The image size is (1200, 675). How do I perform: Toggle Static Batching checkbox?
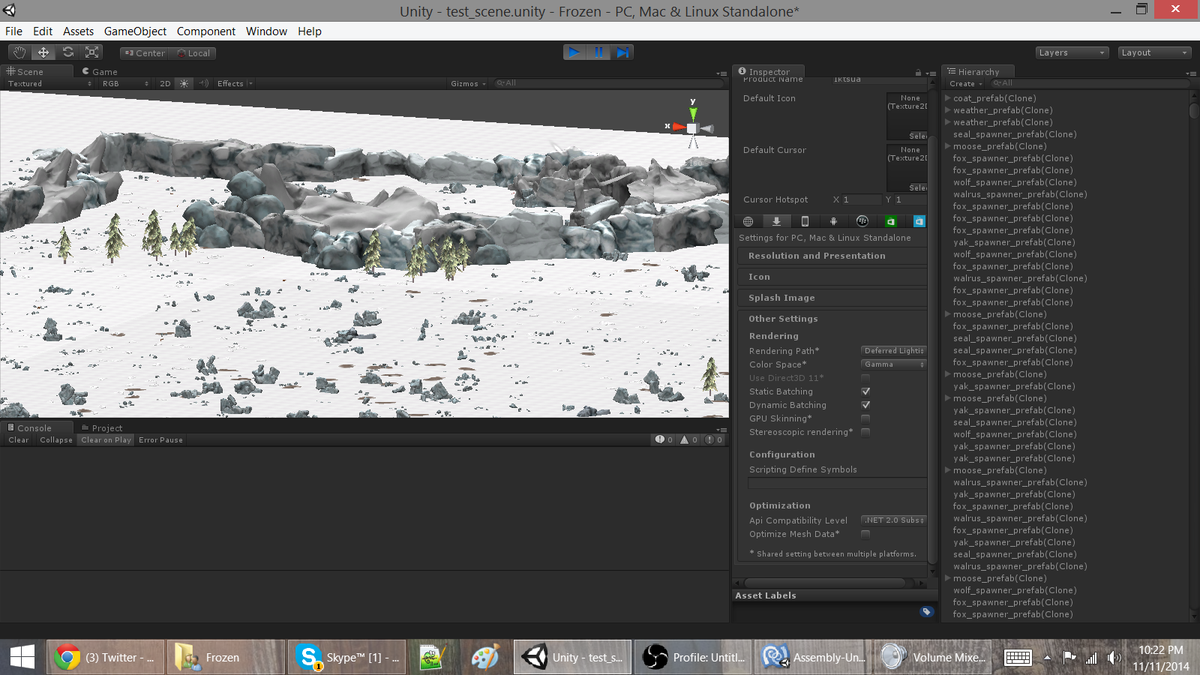point(866,392)
